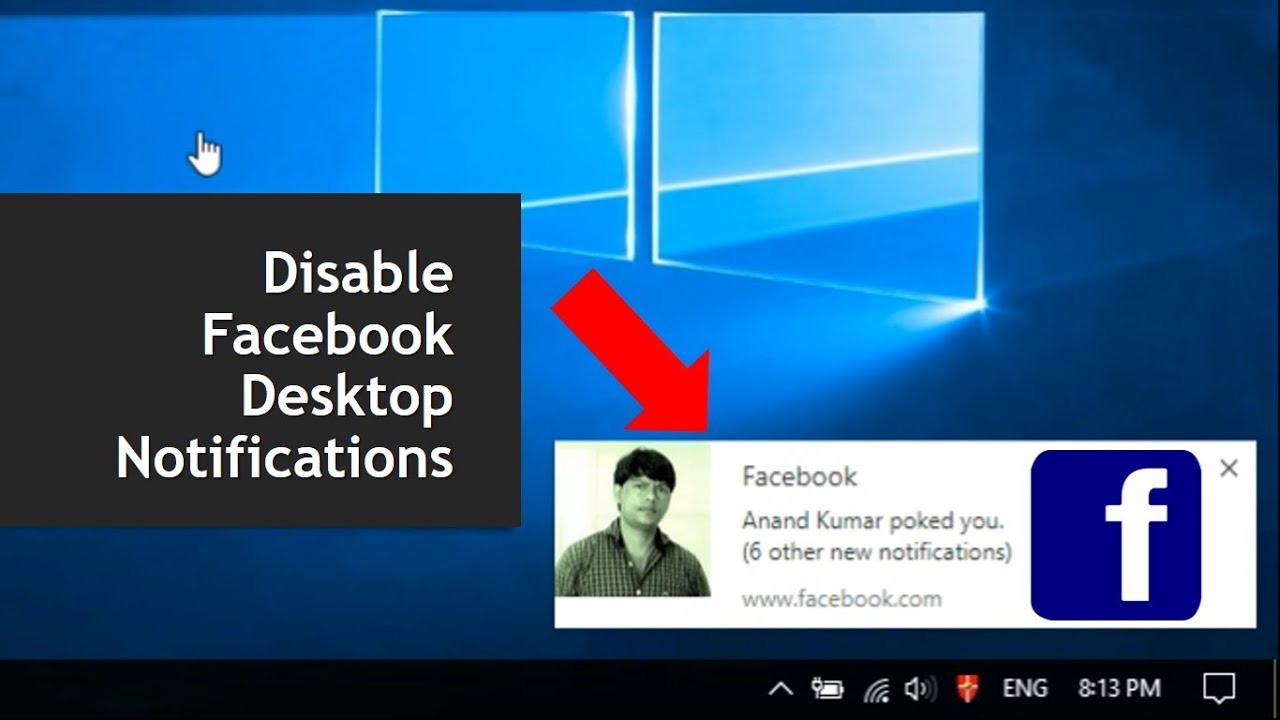
Task: Open the red shield security tray icon
Action: click(x=967, y=689)
